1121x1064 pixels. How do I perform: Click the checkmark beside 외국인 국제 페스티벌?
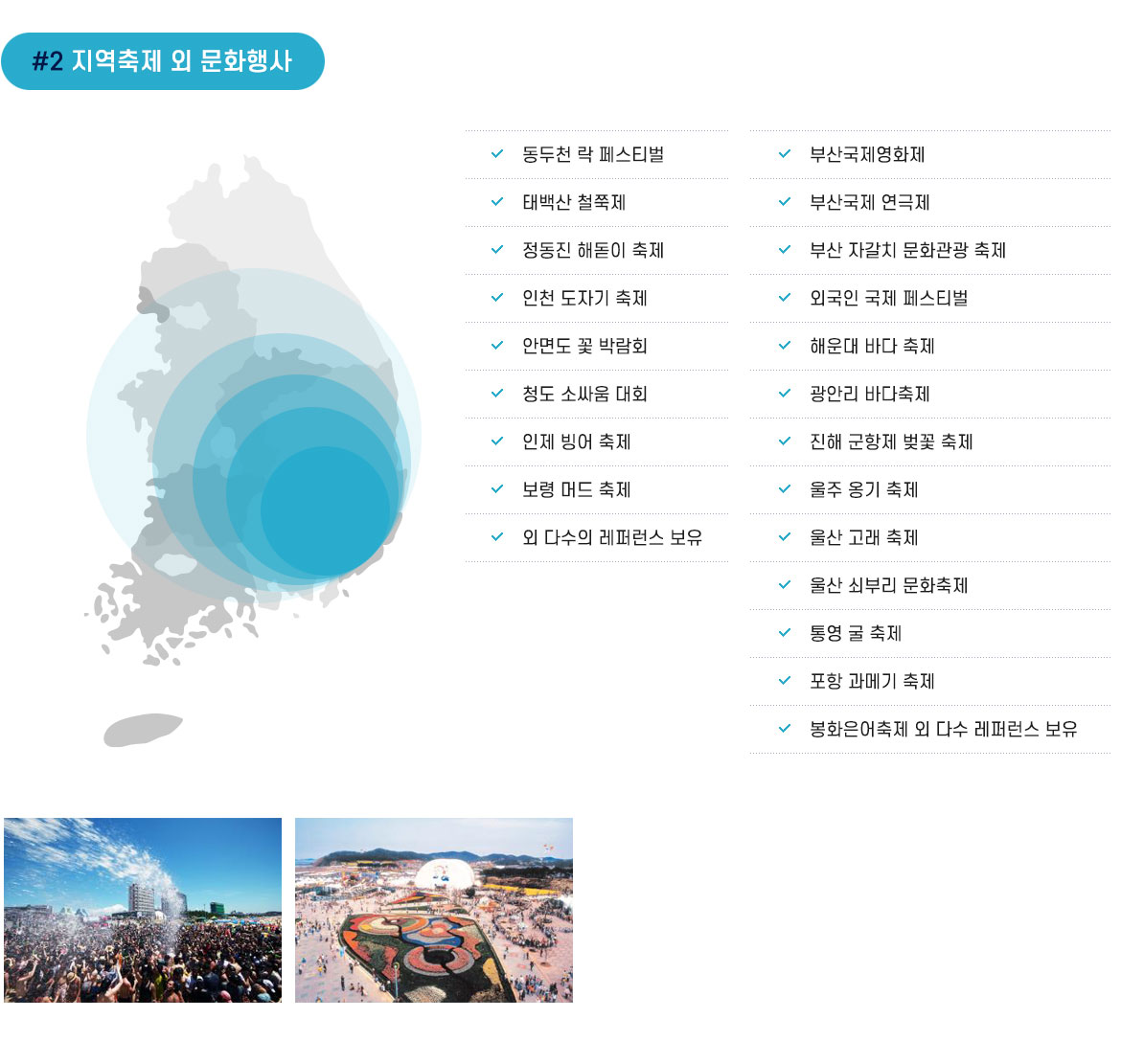click(x=785, y=297)
